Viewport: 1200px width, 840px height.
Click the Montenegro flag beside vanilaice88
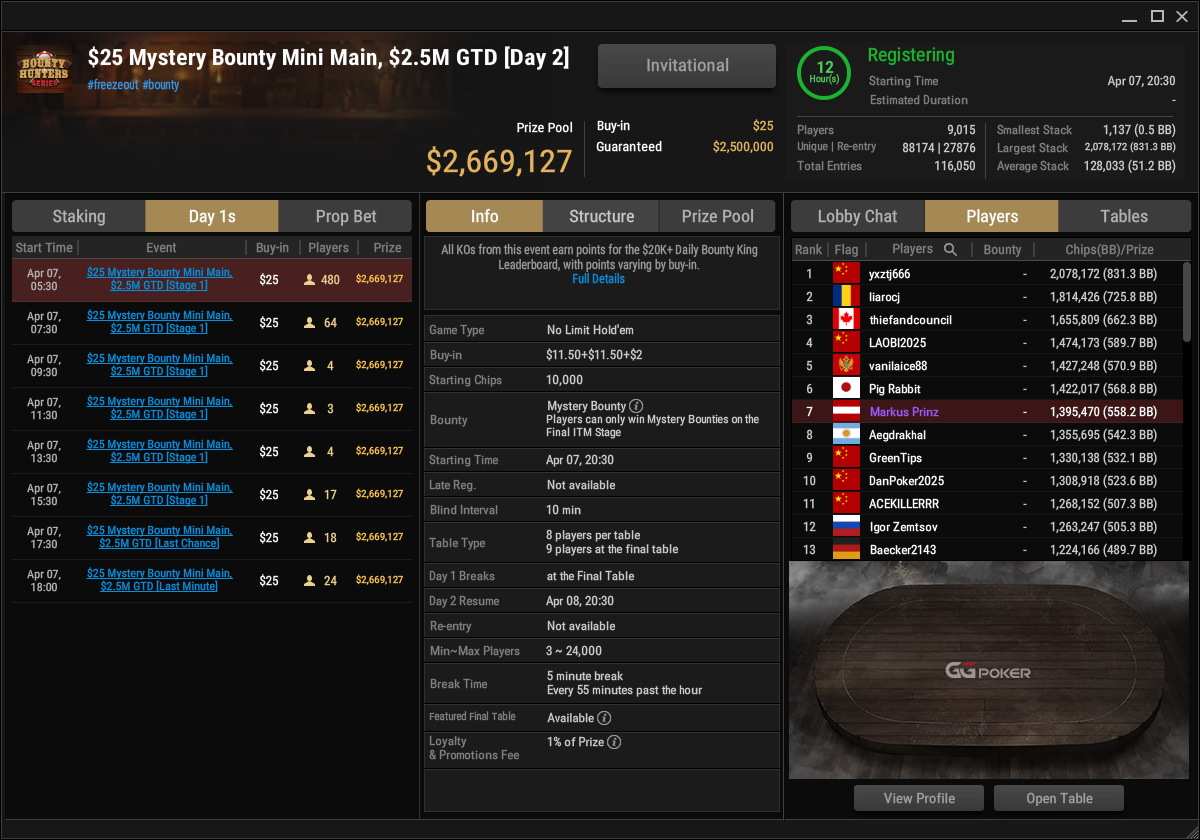[846, 365]
